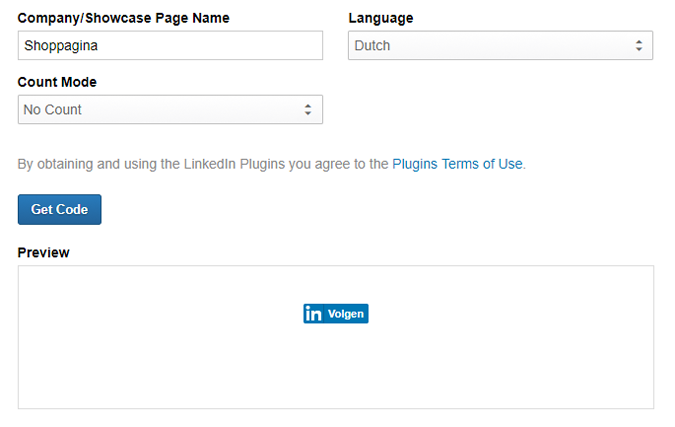Click the 'Language' label
Screen dimensions: 675x427
(x=381, y=18)
